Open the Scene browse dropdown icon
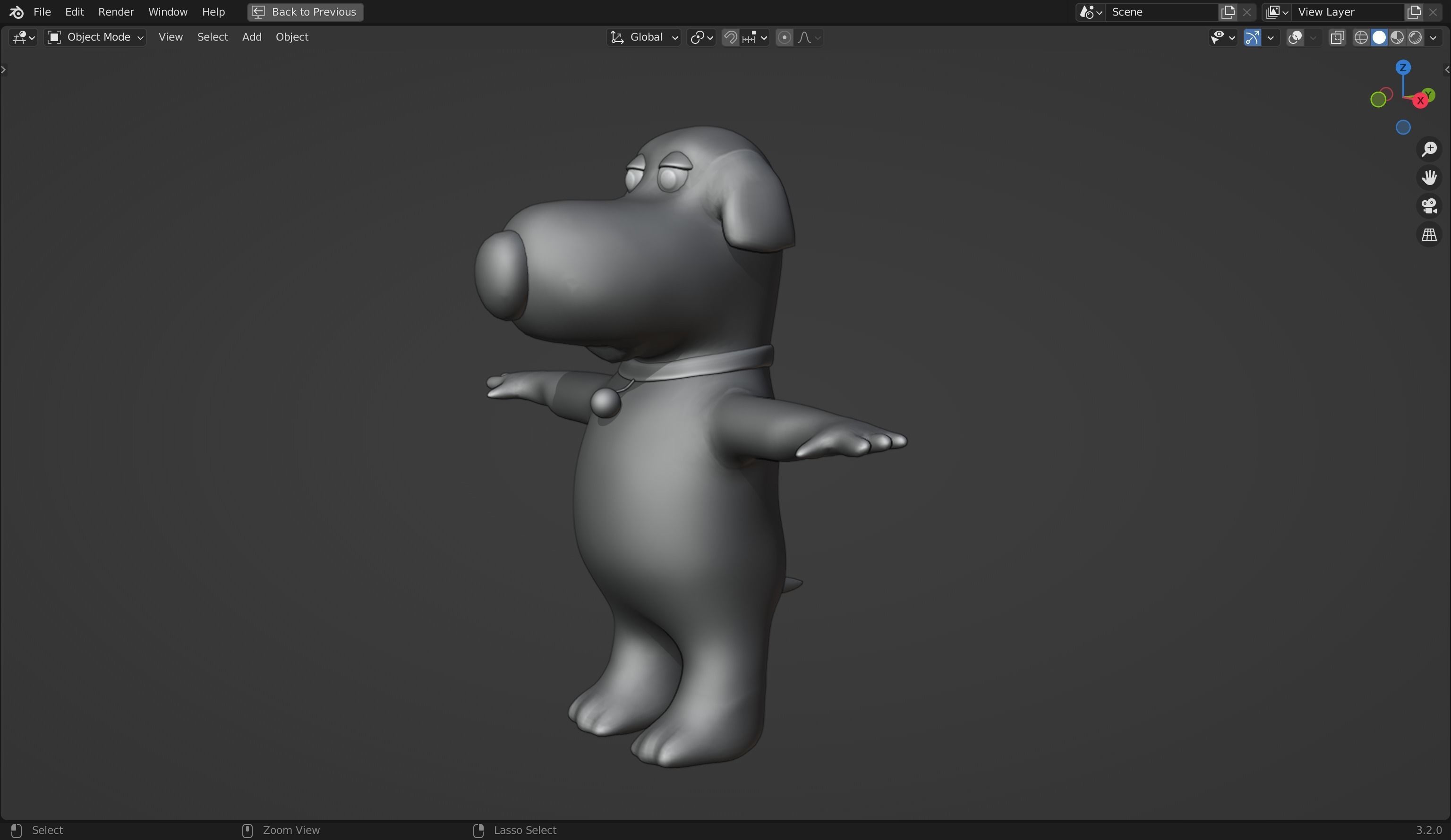The width and height of the screenshot is (1451, 840). (x=1091, y=11)
